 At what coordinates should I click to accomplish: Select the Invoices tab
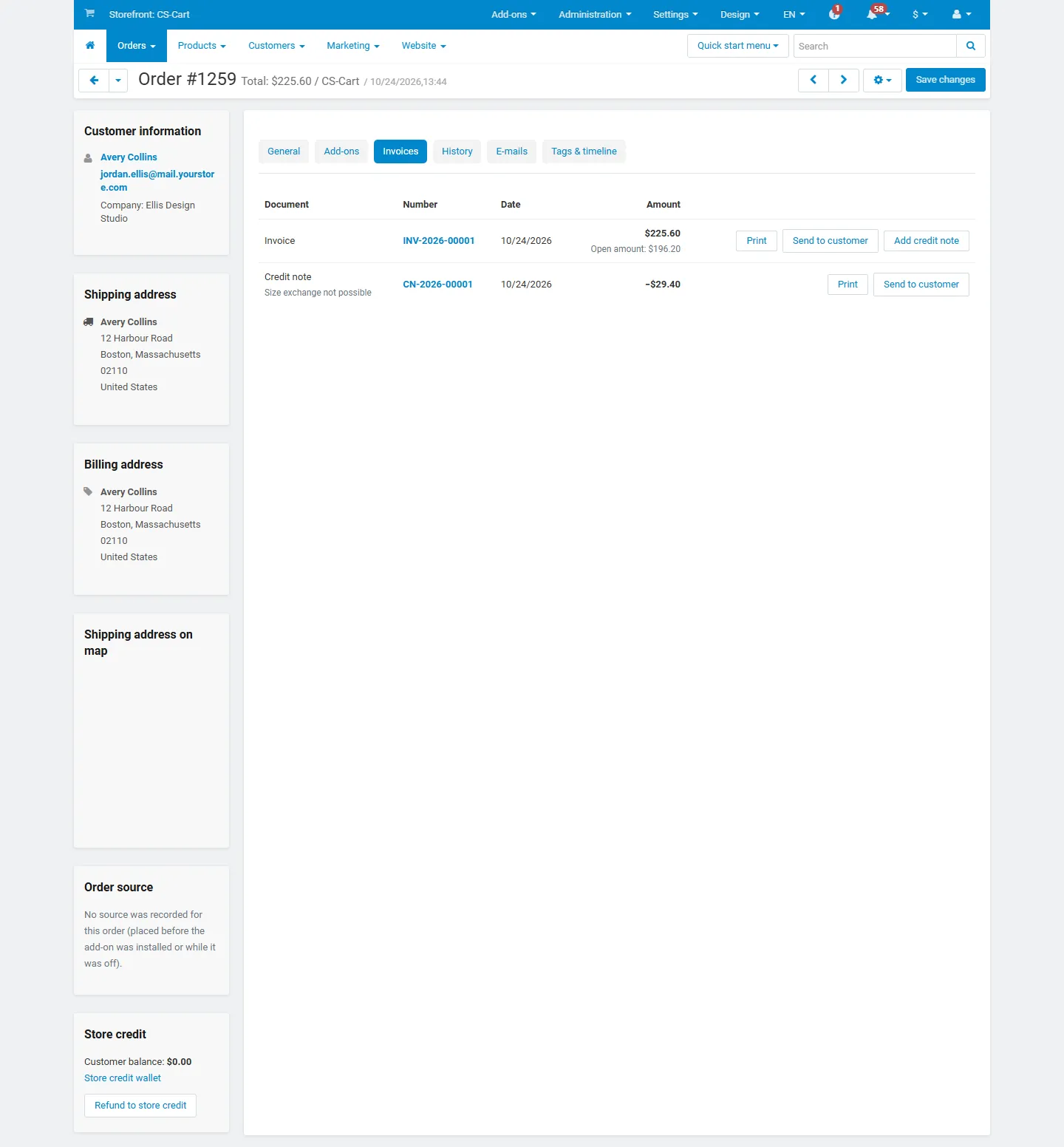400,152
